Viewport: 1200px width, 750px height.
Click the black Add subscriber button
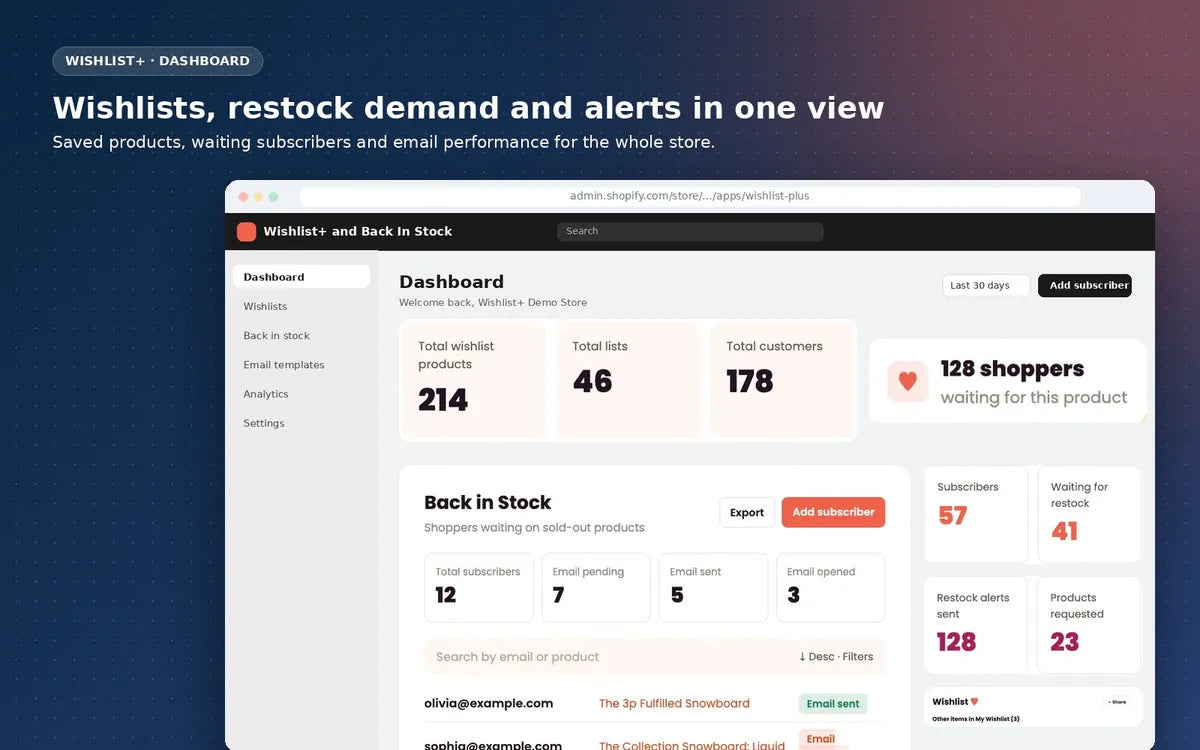point(1085,285)
